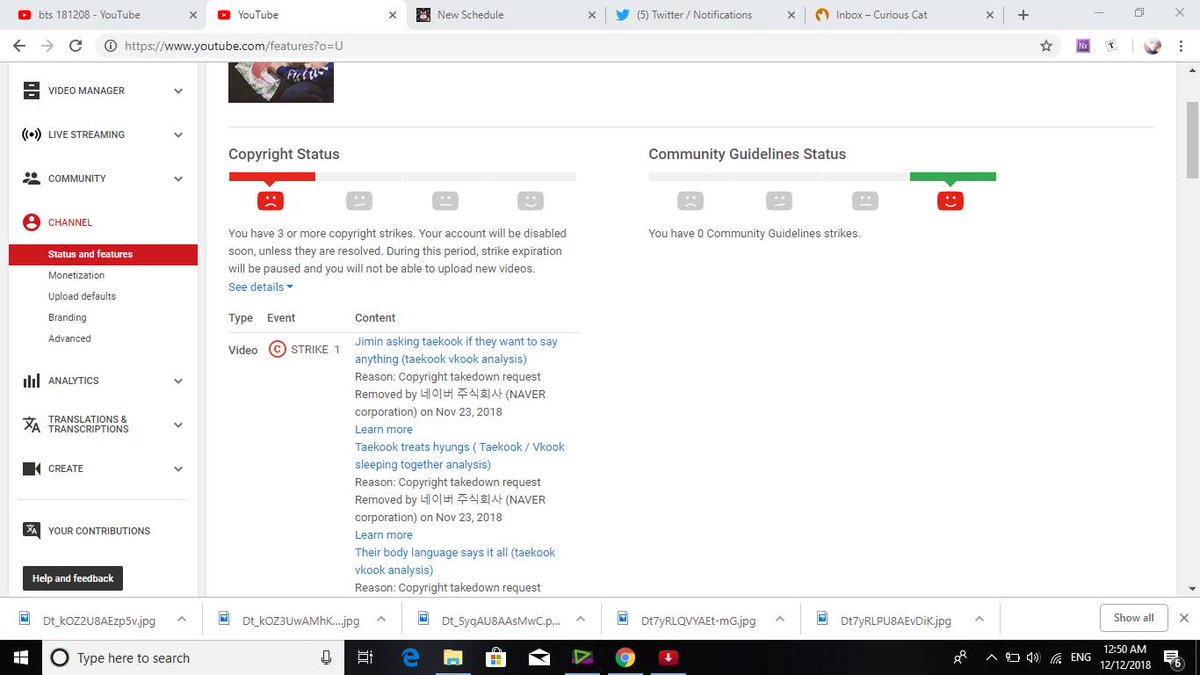The width and height of the screenshot is (1200, 675).
Task: Click the Chrome icon on the taskbar
Action: click(625, 657)
